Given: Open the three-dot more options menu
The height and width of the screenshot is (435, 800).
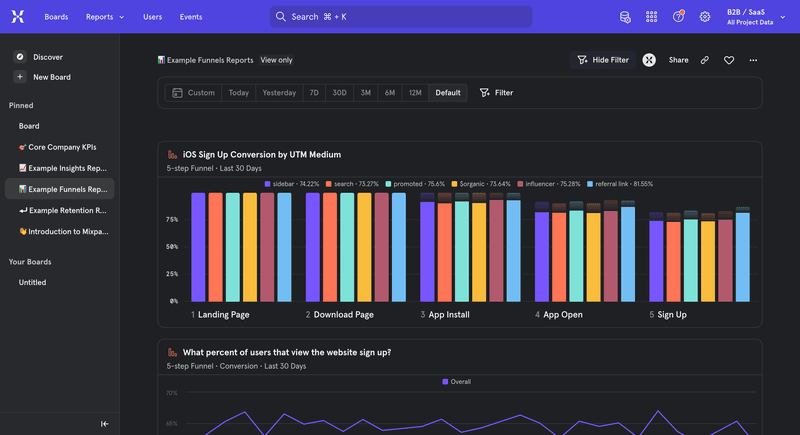Looking at the screenshot, I should 753,60.
